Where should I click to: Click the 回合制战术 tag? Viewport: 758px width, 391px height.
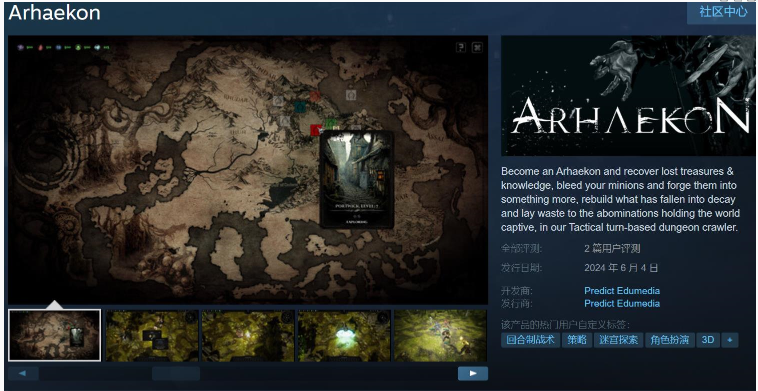530,340
